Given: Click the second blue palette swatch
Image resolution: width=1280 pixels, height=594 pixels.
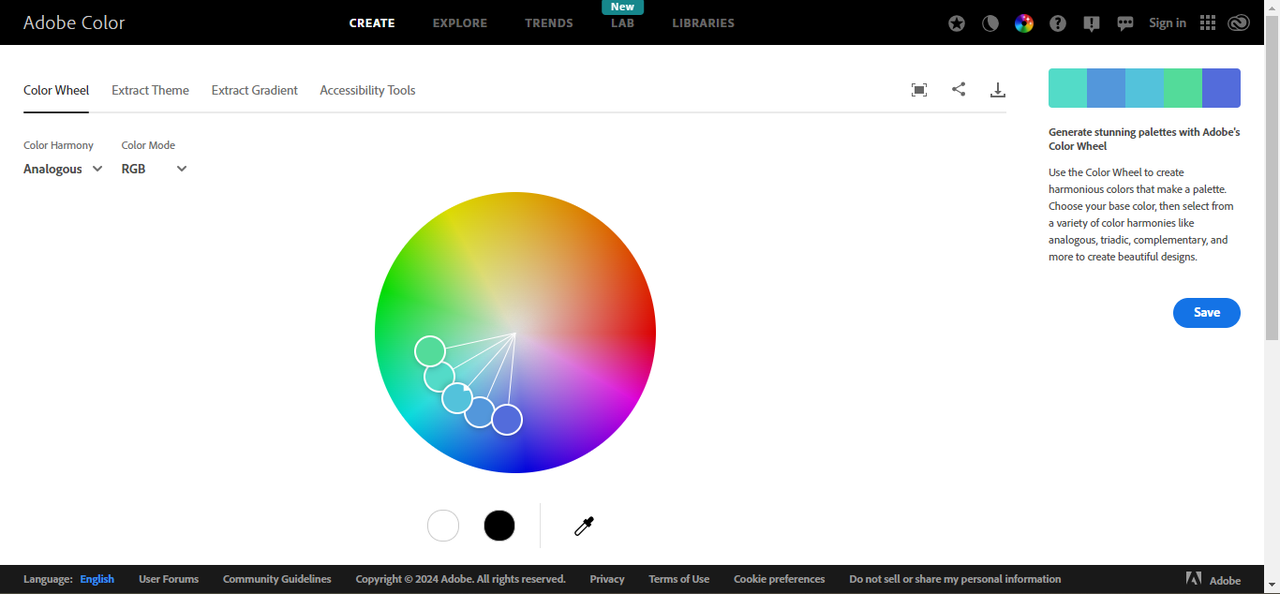Looking at the screenshot, I should point(1106,88).
